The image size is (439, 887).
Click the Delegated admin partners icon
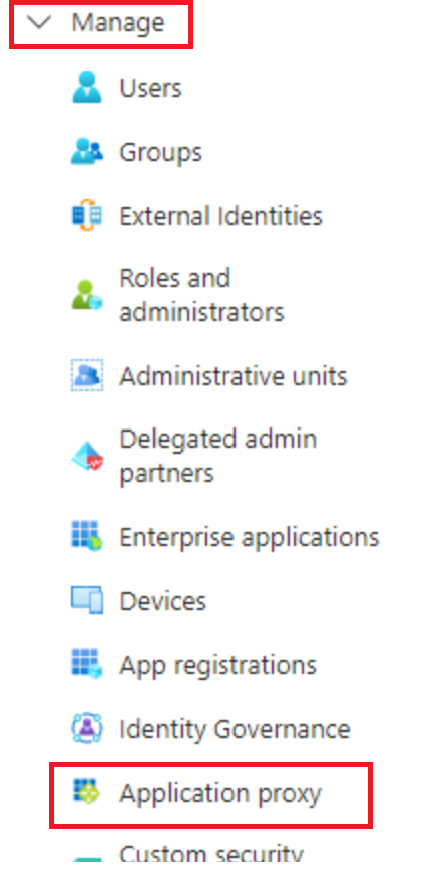(87, 456)
